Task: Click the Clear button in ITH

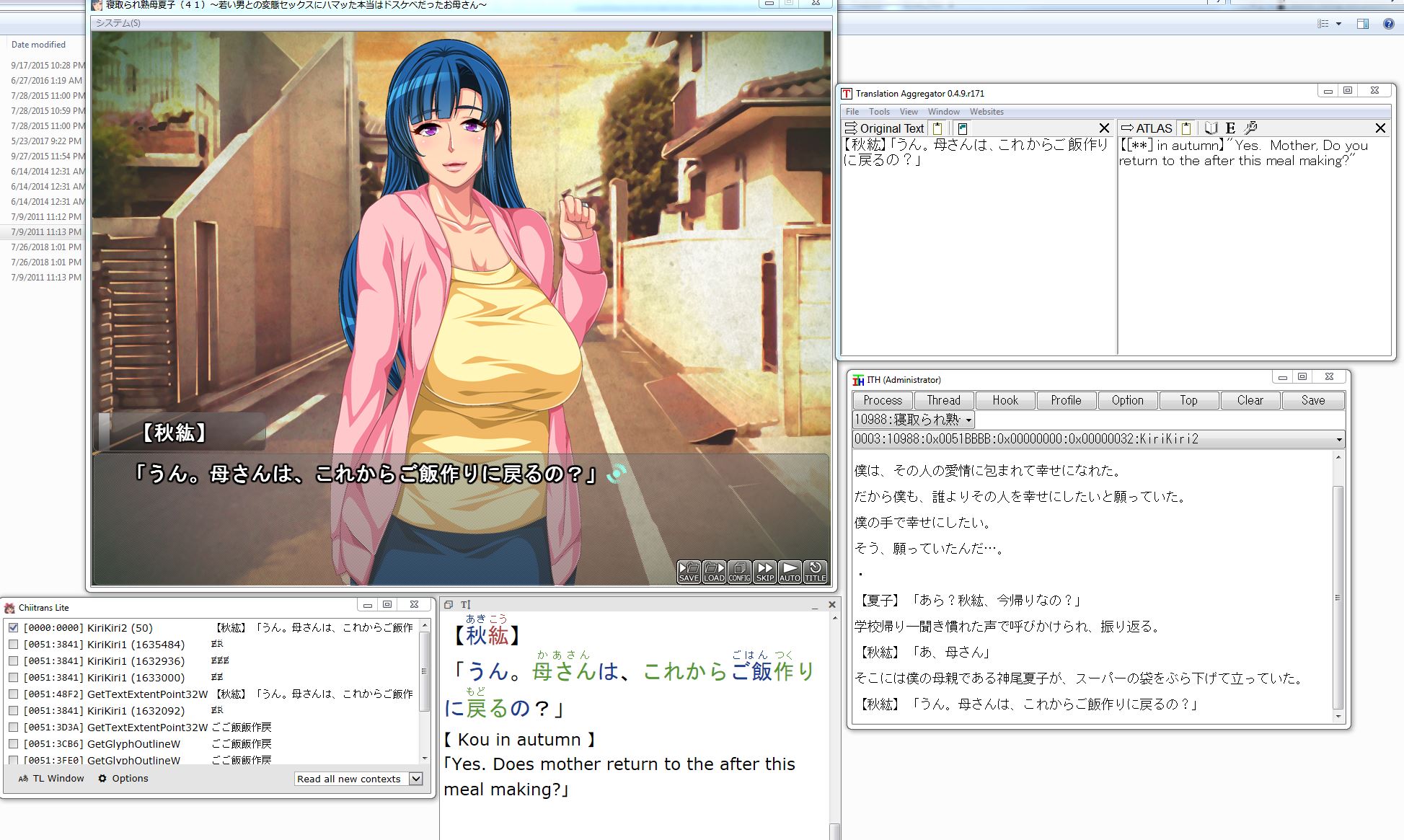Action: click(1250, 400)
